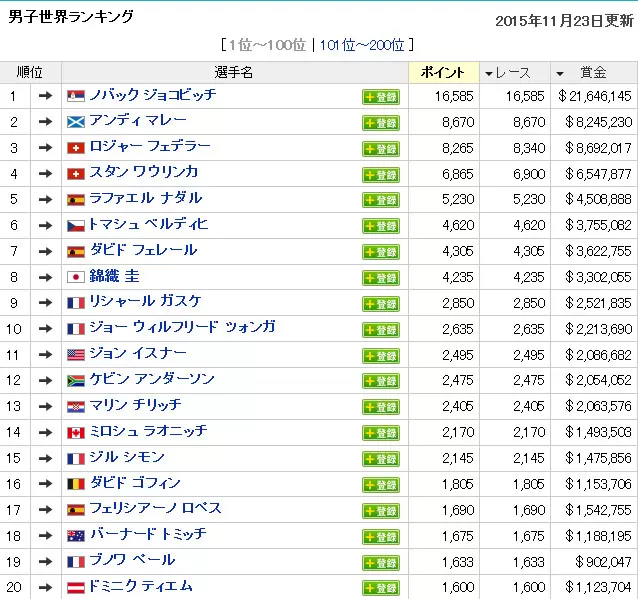Switch to the 1位〜100位 ranking range
The height and width of the screenshot is (599, 638).
click(x=267, y=45)
